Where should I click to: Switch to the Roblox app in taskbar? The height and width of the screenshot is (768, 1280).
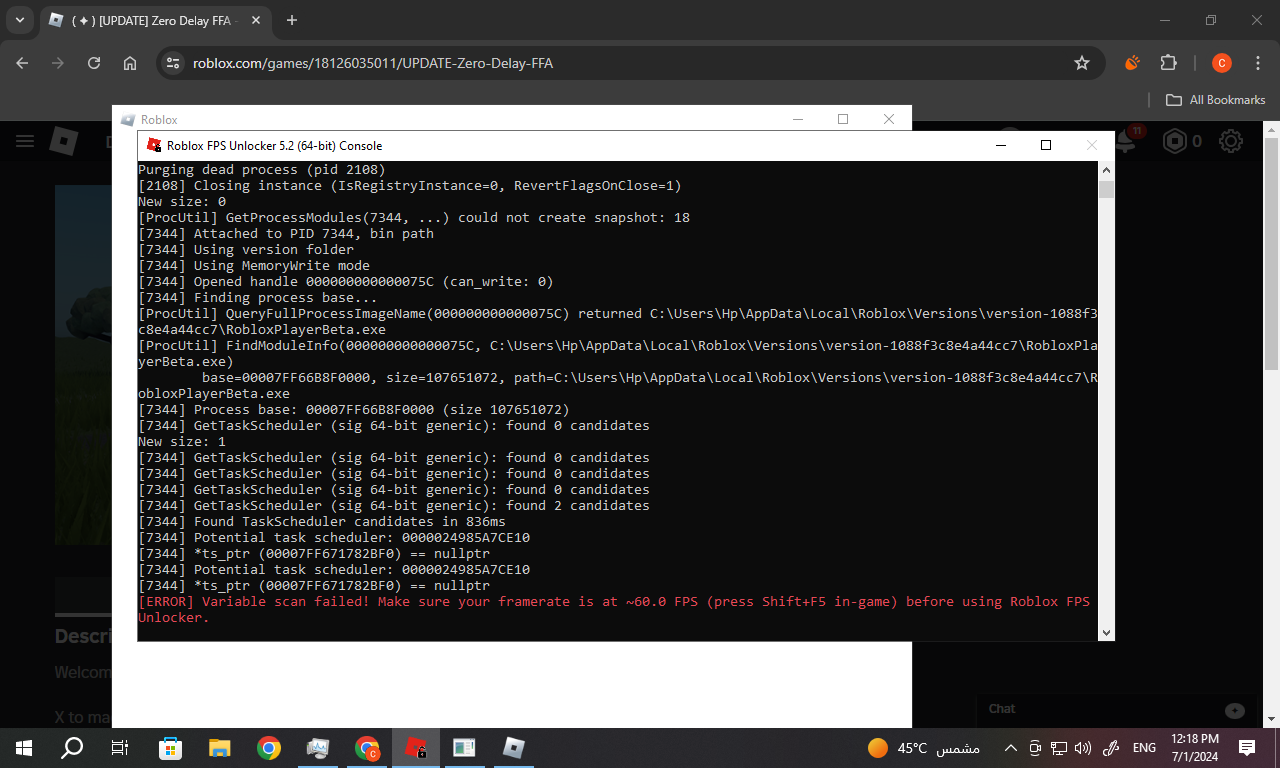514,747
